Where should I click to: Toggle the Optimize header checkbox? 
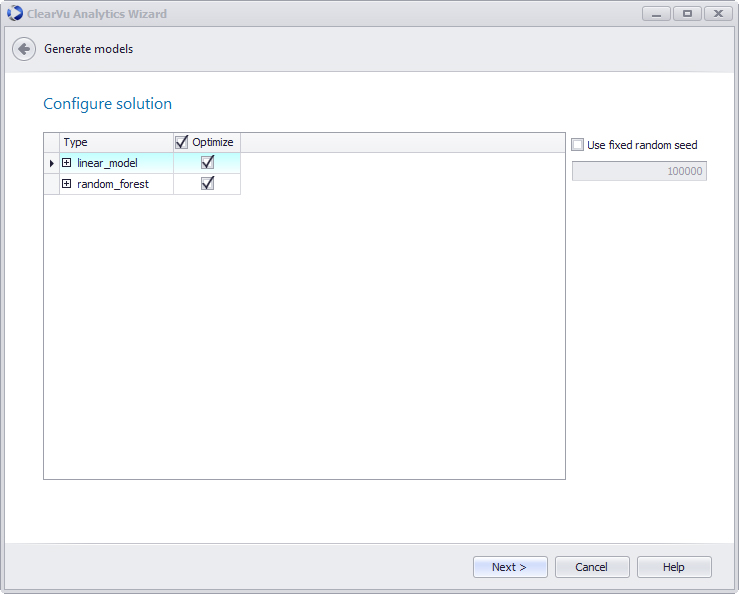pyautogui.click(x=181, y=142)
